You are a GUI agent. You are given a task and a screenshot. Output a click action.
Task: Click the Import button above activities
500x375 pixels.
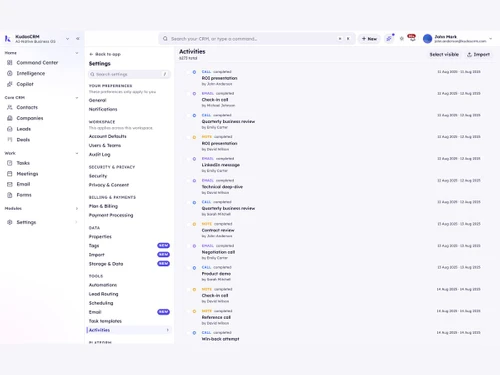[478, 54]
